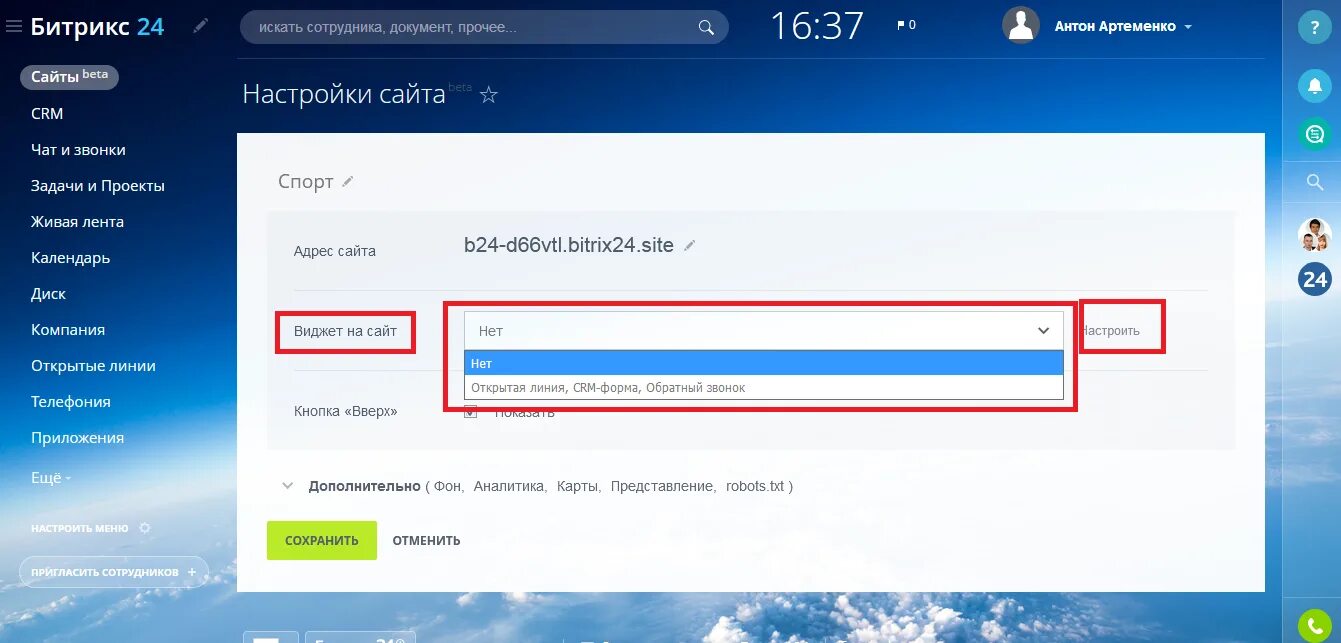Viewport: 1341px width, 643px height.
Task: Open Задачи и Проекты in left menu
Action: point(98,186)
